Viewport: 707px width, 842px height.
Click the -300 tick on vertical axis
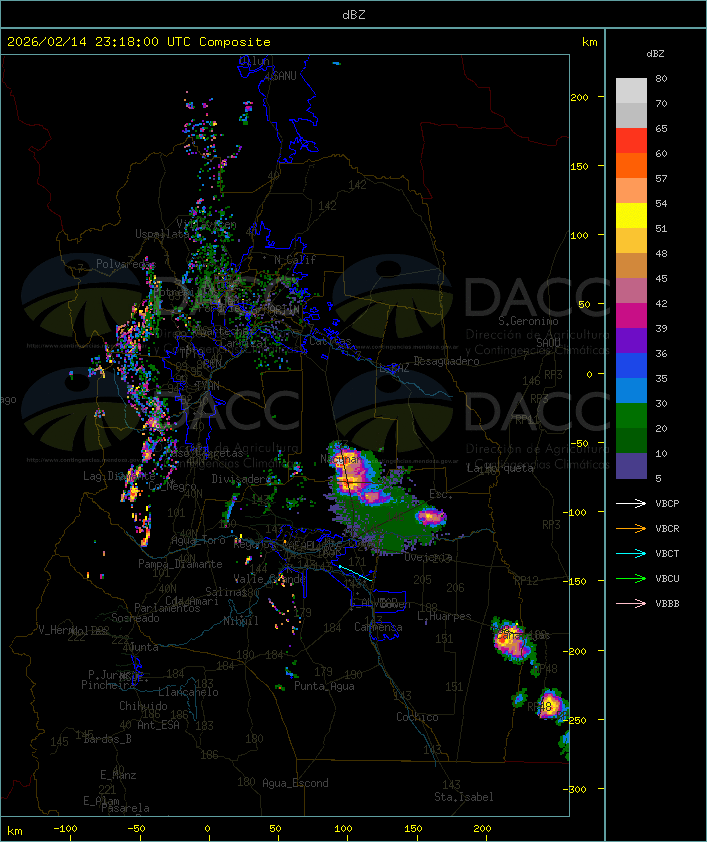[x=577, y=789]
